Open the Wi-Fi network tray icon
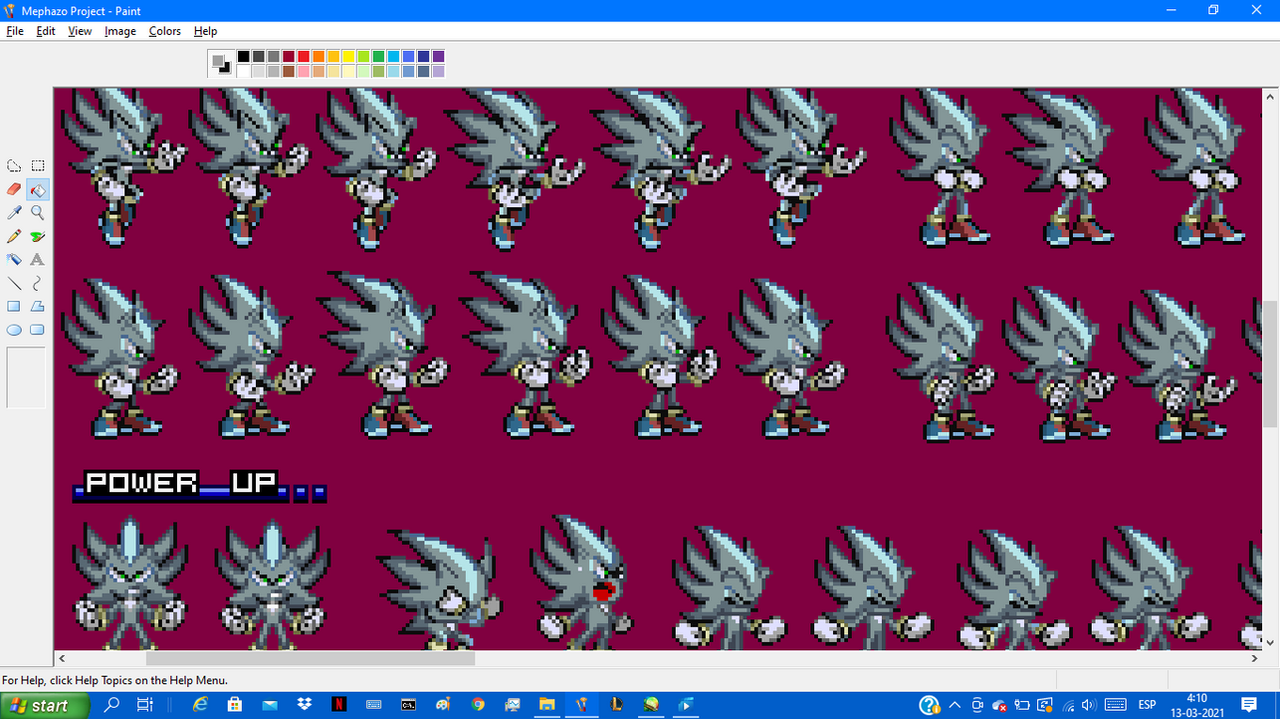This screenshot has height=719, width=1280. (1069, 706)
